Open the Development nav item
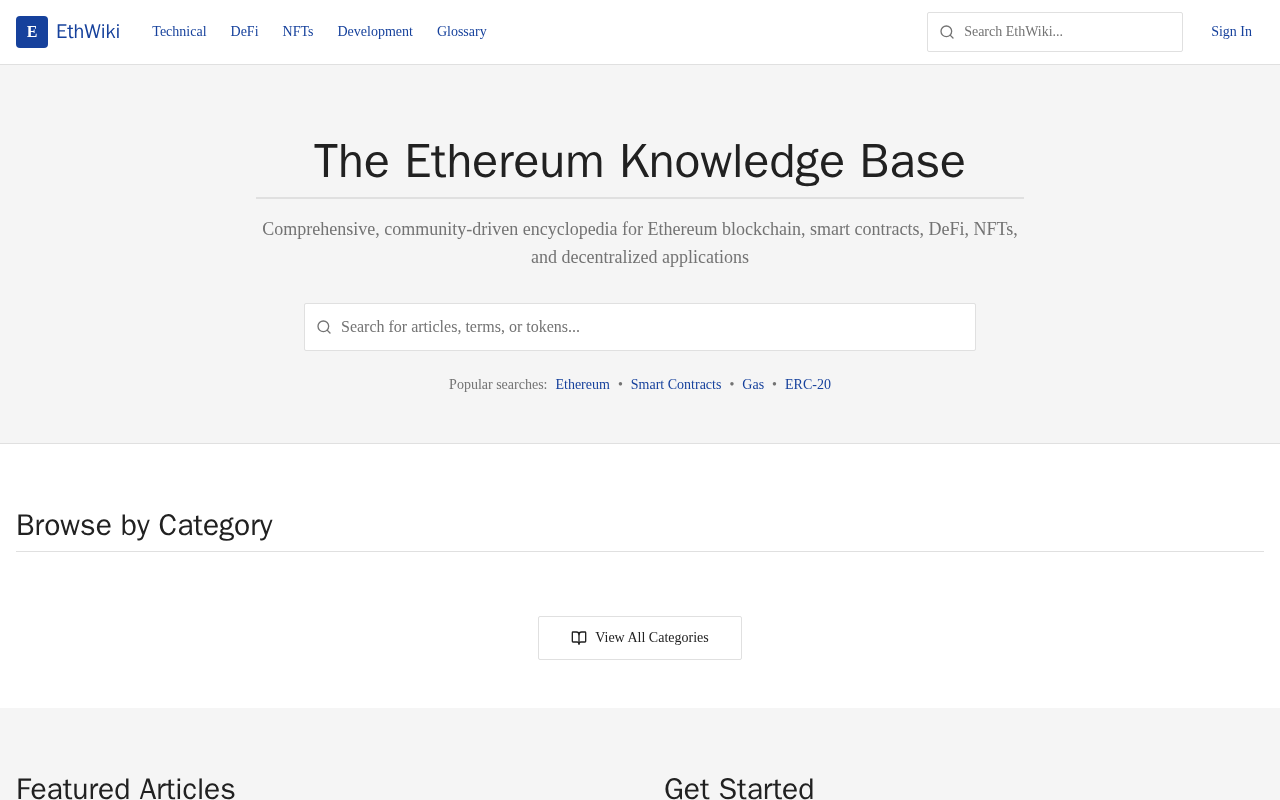Viewport: 1280px width, 800px height. coord(375,32)
